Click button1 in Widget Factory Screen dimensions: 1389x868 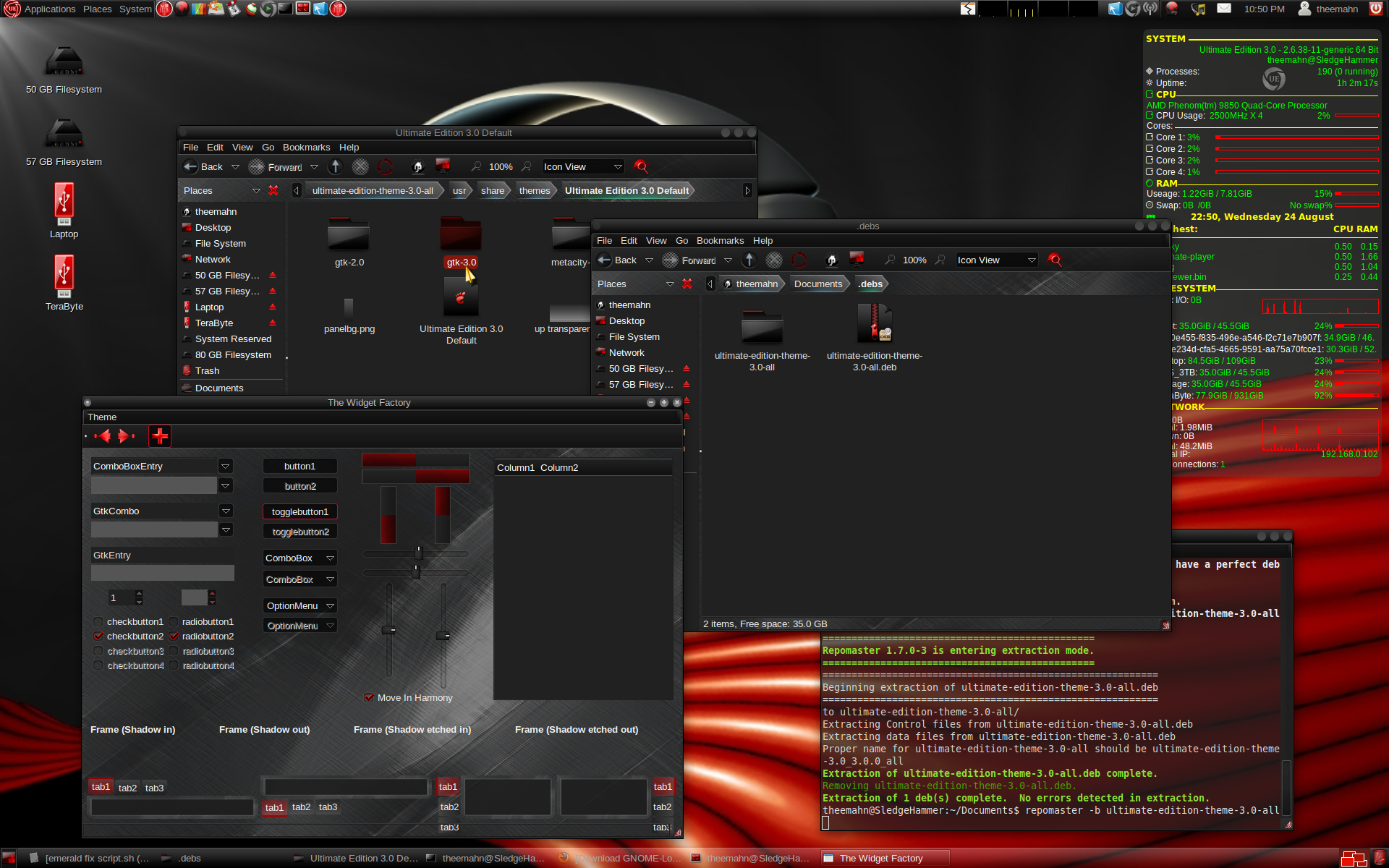pyautogui.click(x=300, y=466)
